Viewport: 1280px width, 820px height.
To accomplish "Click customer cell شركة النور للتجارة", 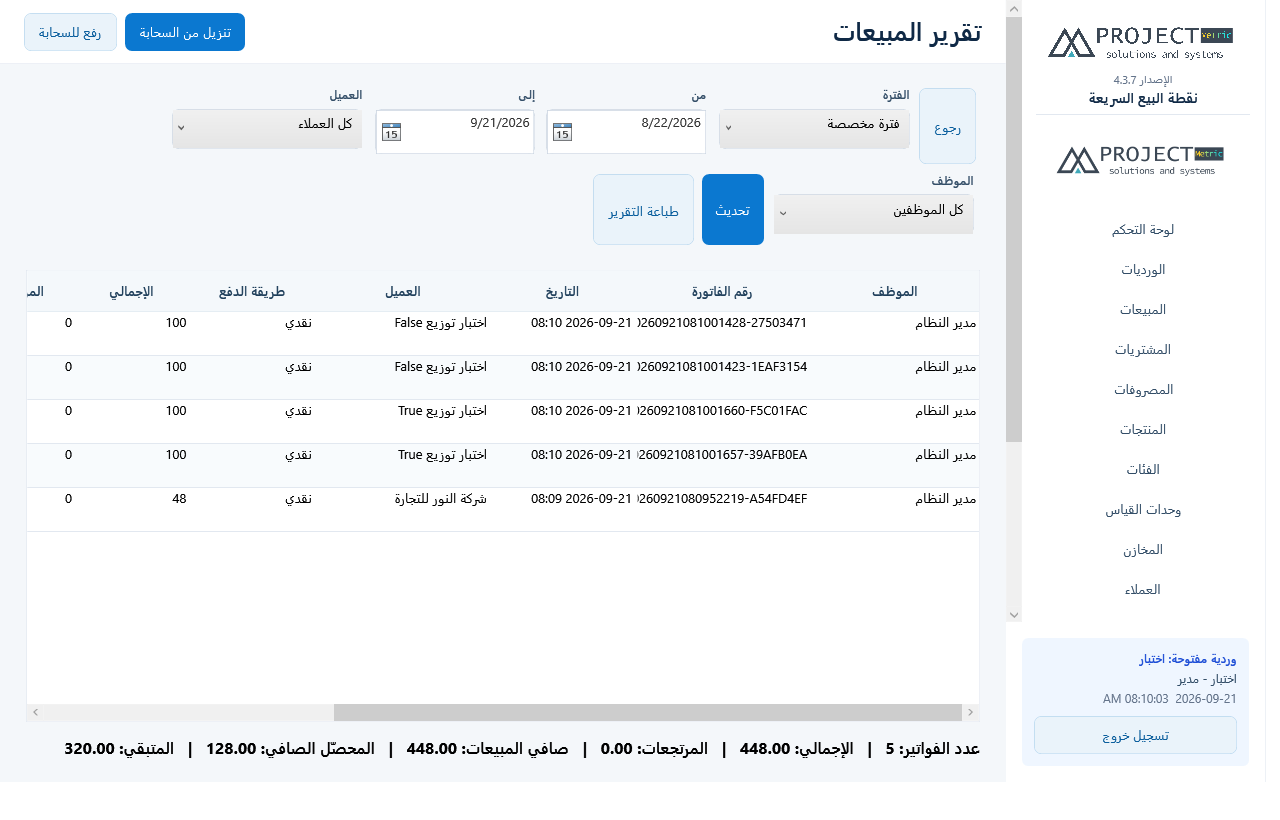I will pyautogui.click(x=441, y=499).
